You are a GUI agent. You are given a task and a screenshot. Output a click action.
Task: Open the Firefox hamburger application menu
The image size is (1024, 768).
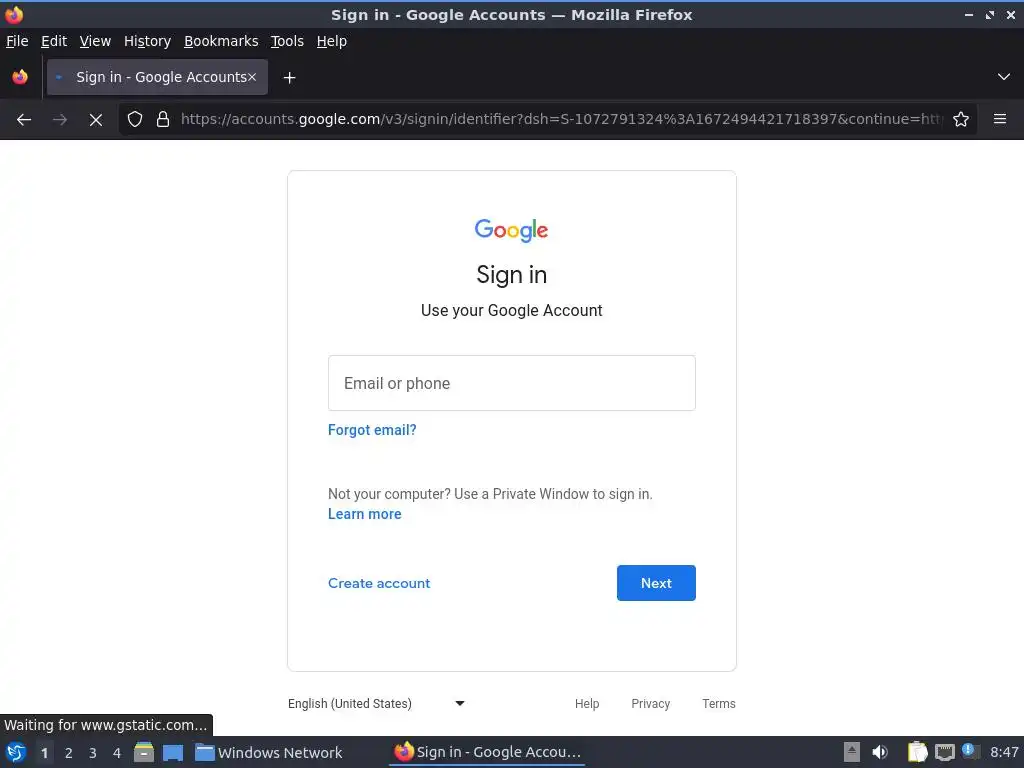pos(999,119)
